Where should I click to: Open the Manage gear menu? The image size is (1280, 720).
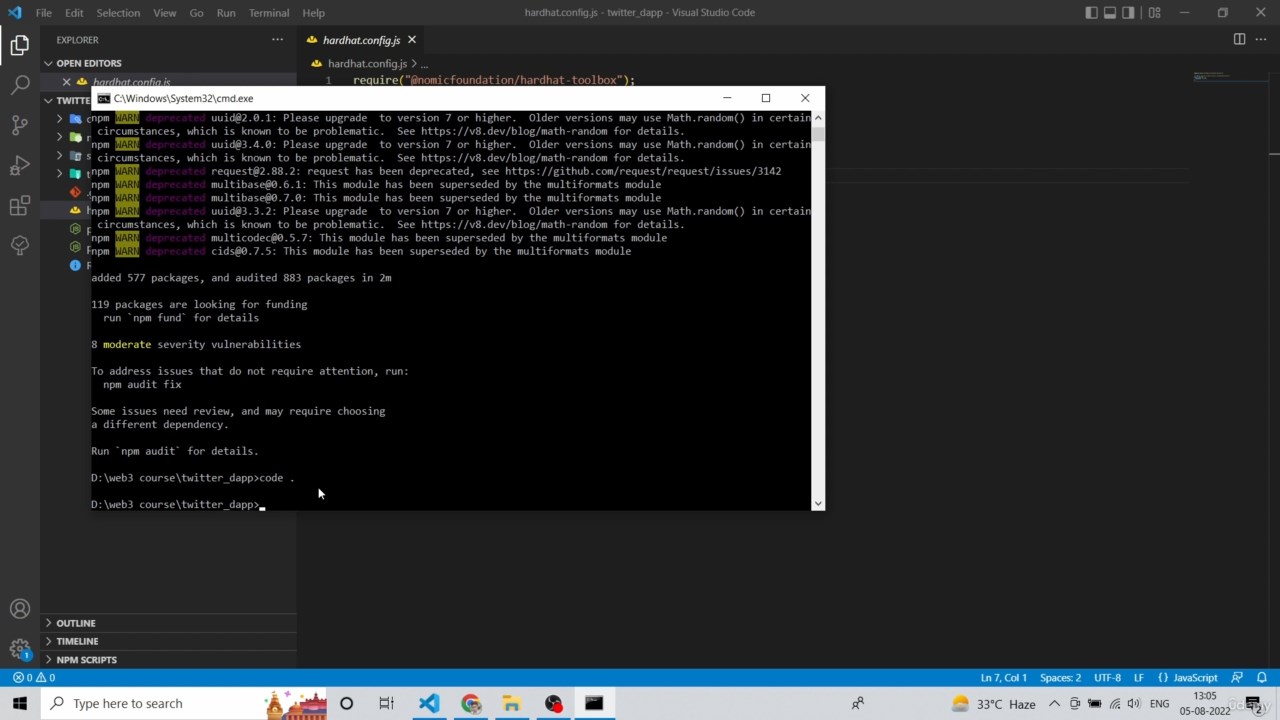[20, 649]
